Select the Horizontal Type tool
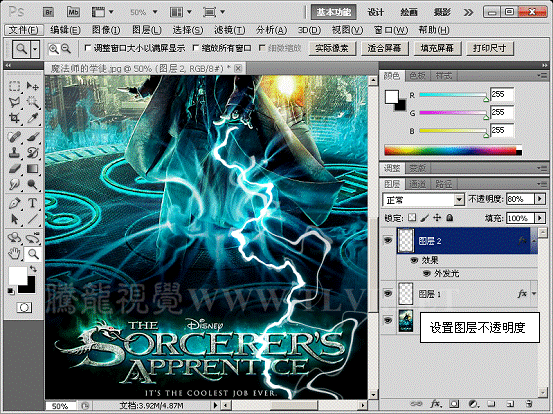553x414 pixels. 32,203
